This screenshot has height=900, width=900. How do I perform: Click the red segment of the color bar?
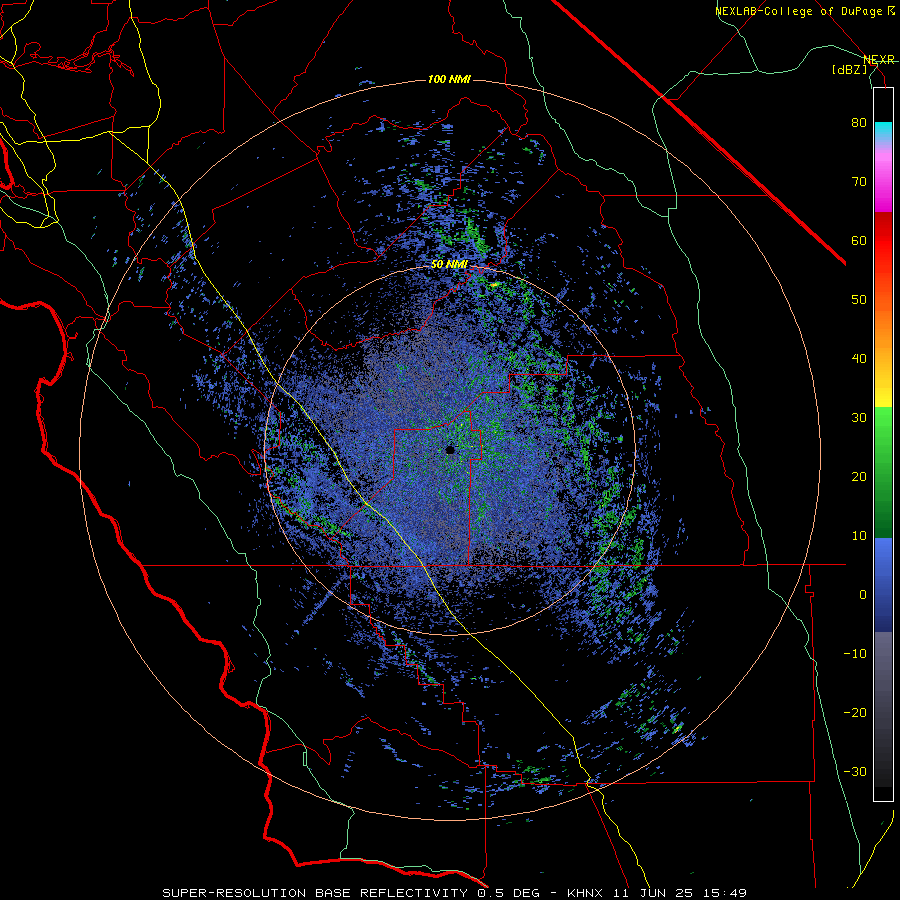883,240
